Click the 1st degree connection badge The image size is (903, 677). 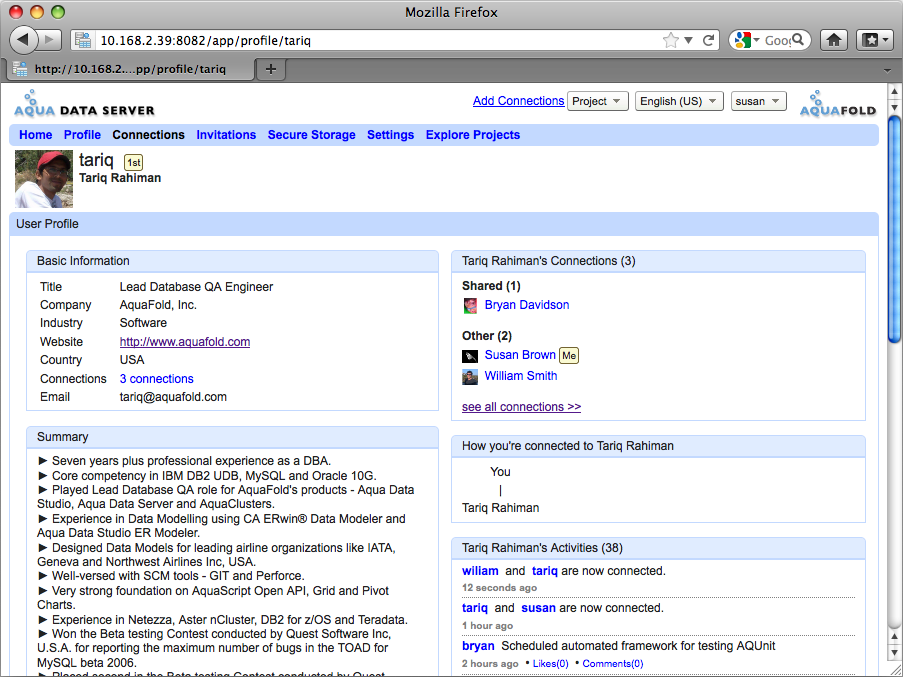(134, 162)
